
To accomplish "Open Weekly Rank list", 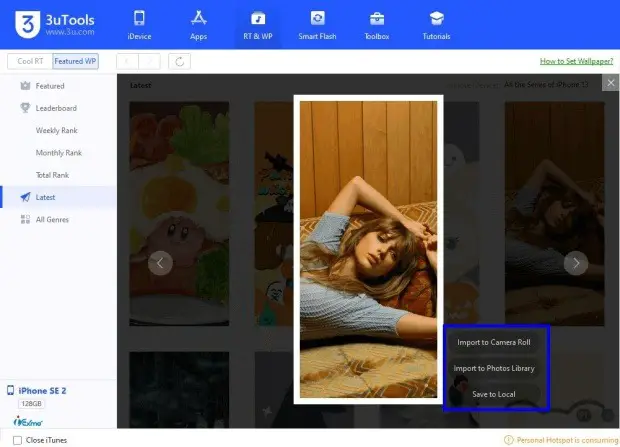I will coord(58,131).
